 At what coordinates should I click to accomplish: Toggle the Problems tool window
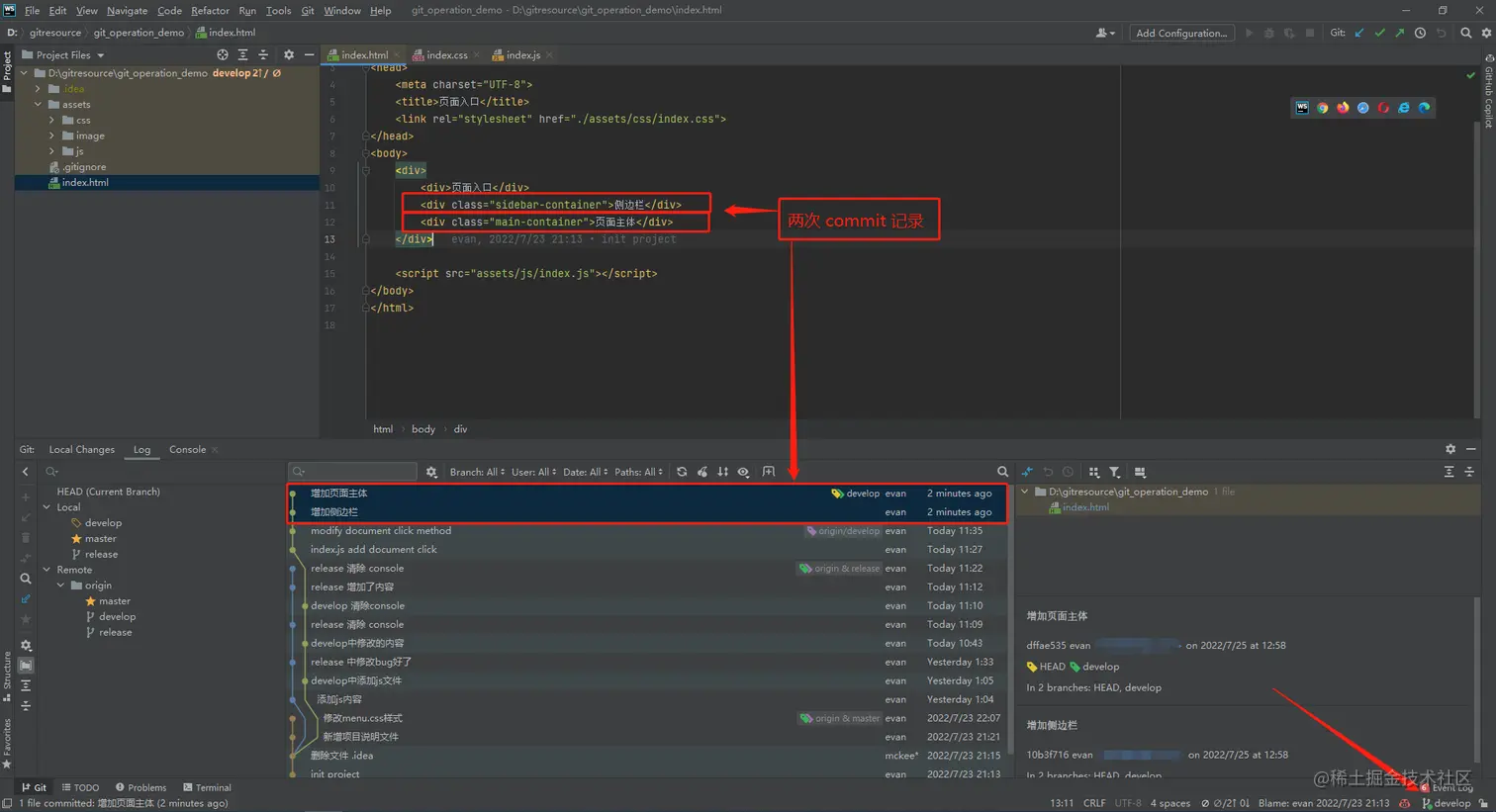[x=141, y=787]
